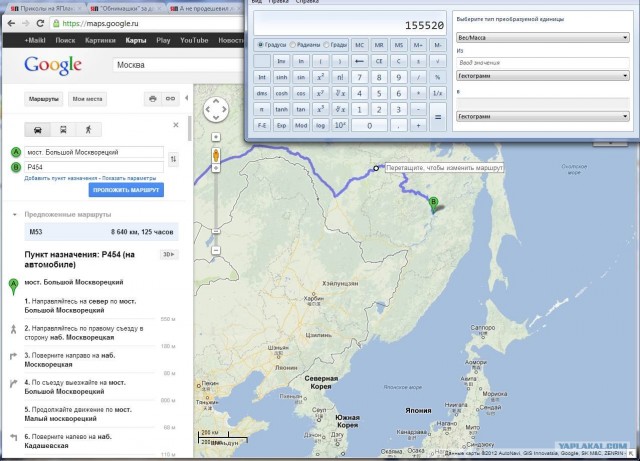Image resolution: width=640 pixels, height=461 pixels.
Task: Click the calculator equals button
Action: [438, 117]
